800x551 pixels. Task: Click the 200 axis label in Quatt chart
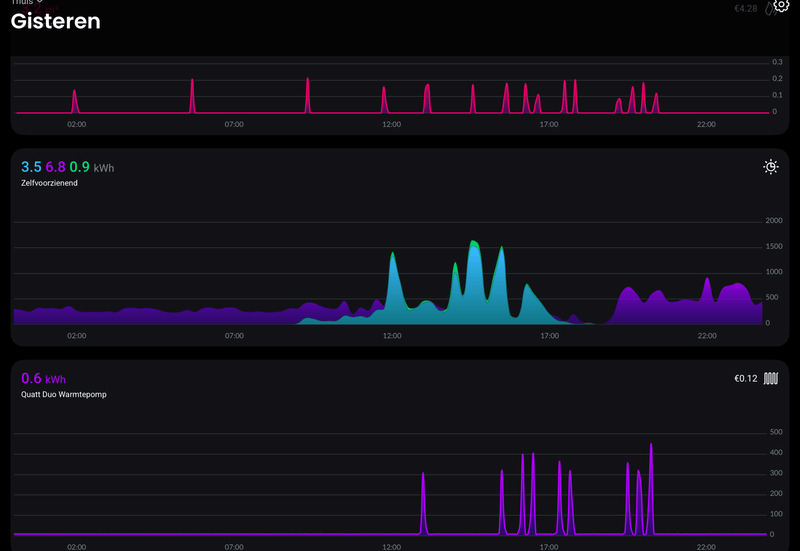tap(776, 493)
